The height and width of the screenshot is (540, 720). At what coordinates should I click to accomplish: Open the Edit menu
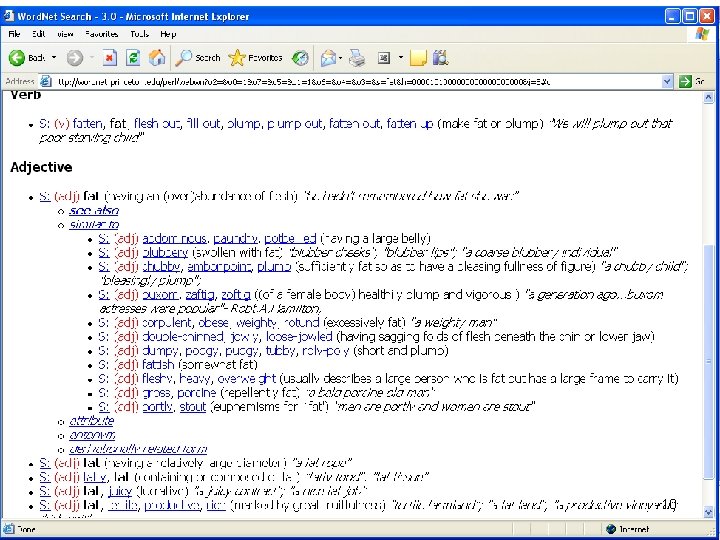click(x=39, y=34)
